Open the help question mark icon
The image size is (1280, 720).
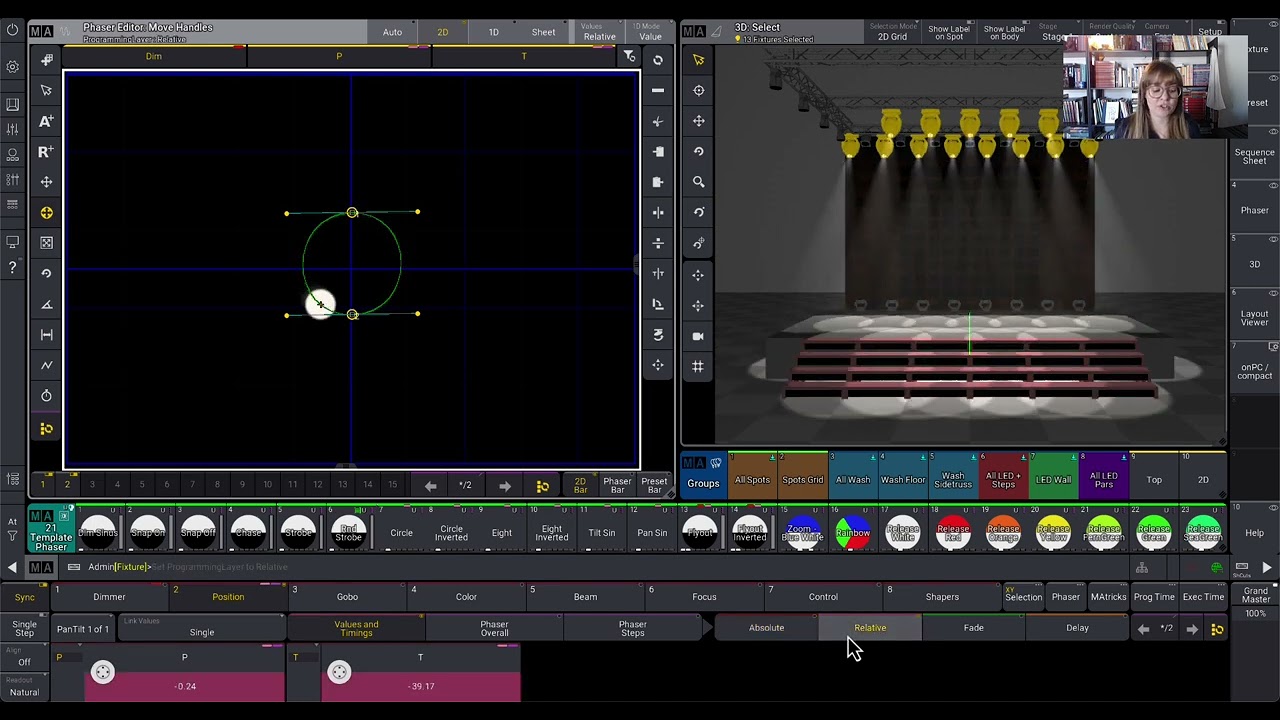[12, 268]
